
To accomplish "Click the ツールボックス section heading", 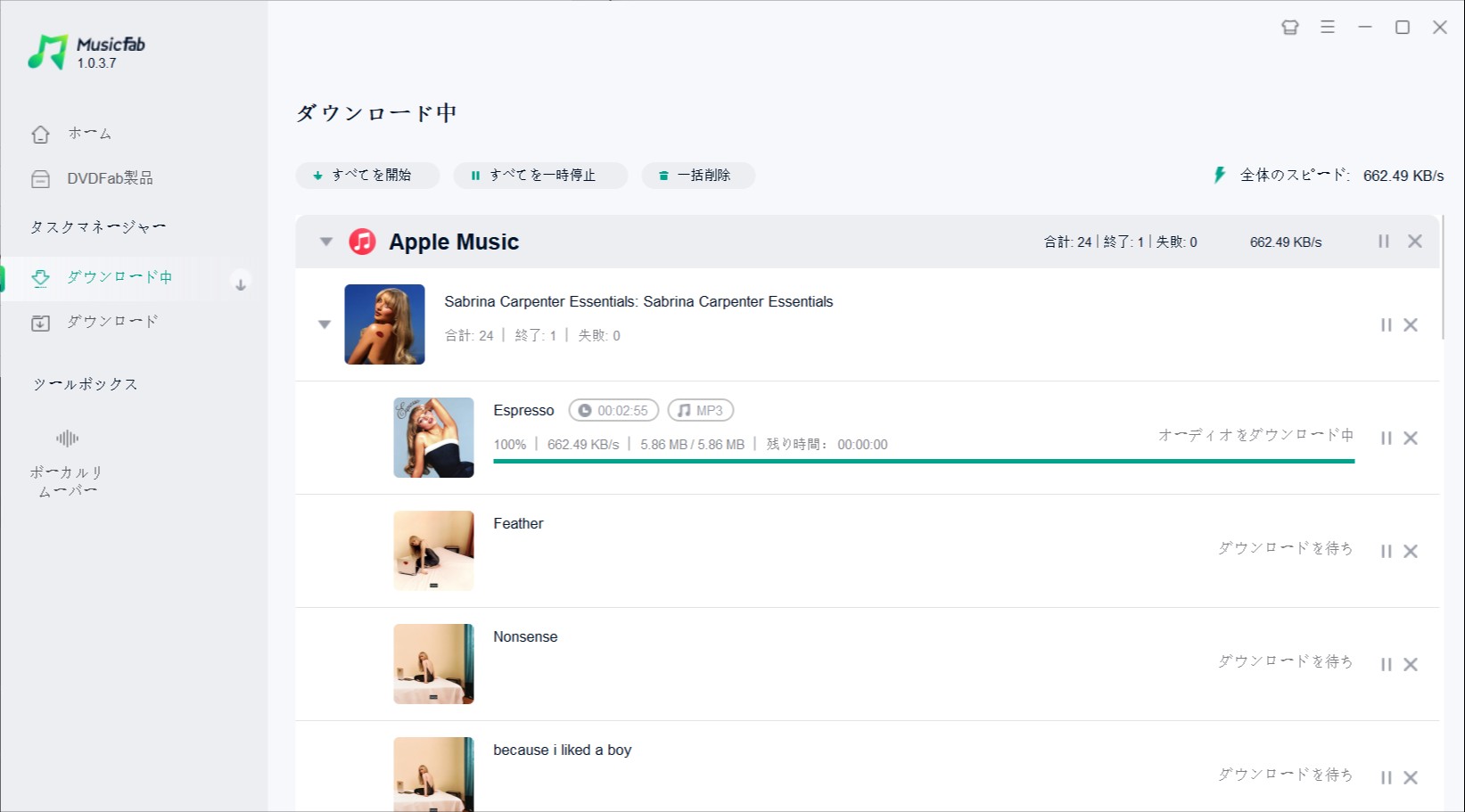I will pyautogui.click(x=86, y=384).
